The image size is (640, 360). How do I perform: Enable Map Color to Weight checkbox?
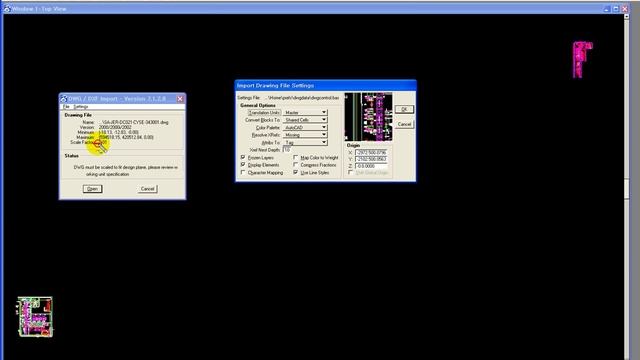[x=296, y=157]
